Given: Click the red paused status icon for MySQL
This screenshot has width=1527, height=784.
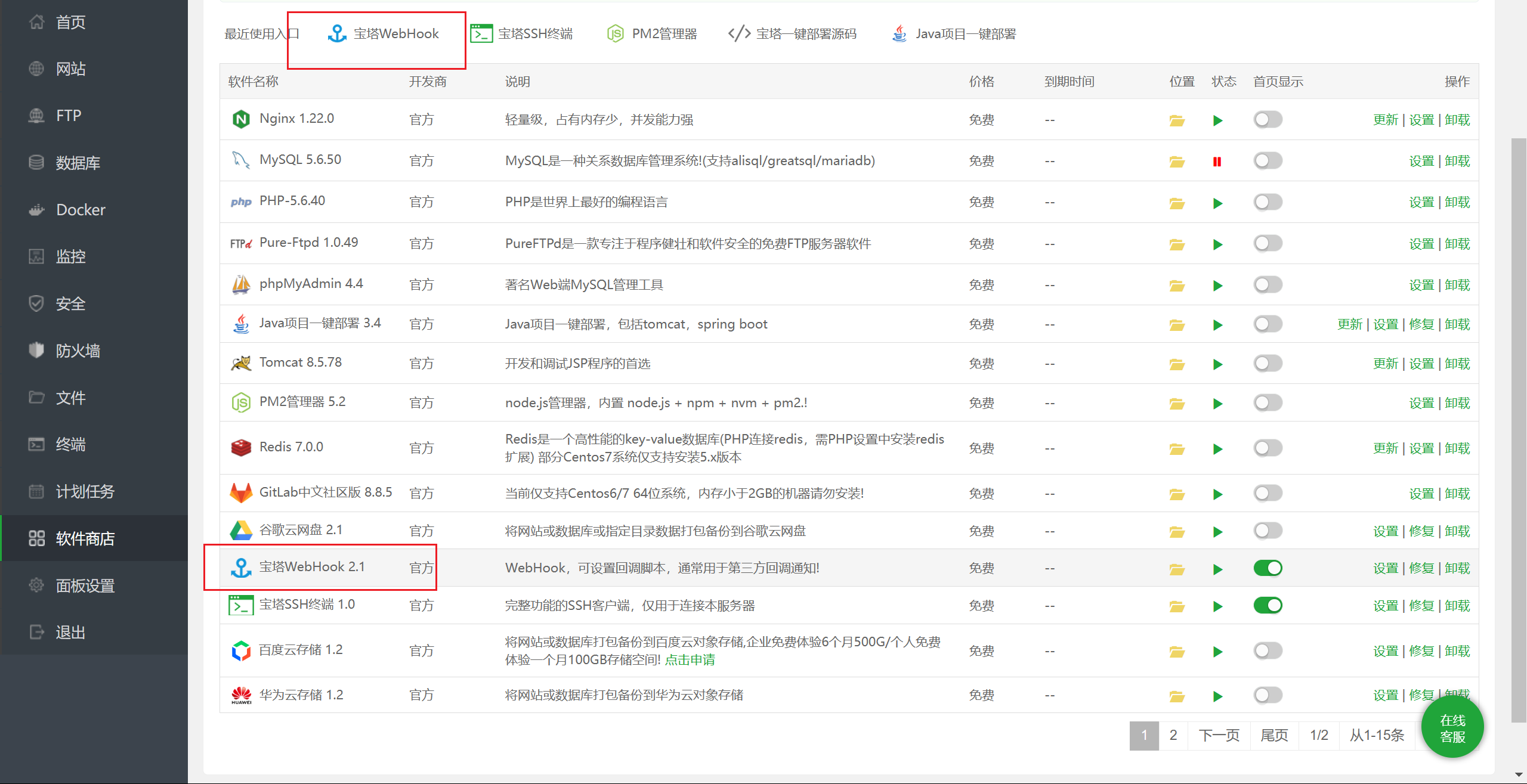Looking at the screenshot, I should click(1217, 162).
